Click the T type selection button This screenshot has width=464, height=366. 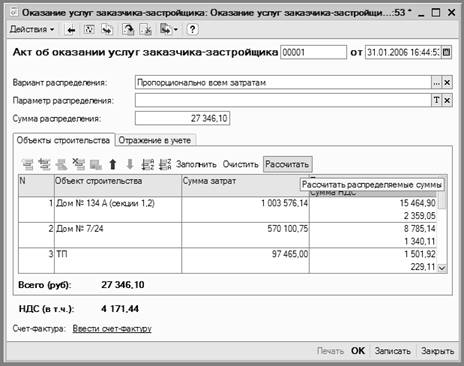click(x=436, y=100)
